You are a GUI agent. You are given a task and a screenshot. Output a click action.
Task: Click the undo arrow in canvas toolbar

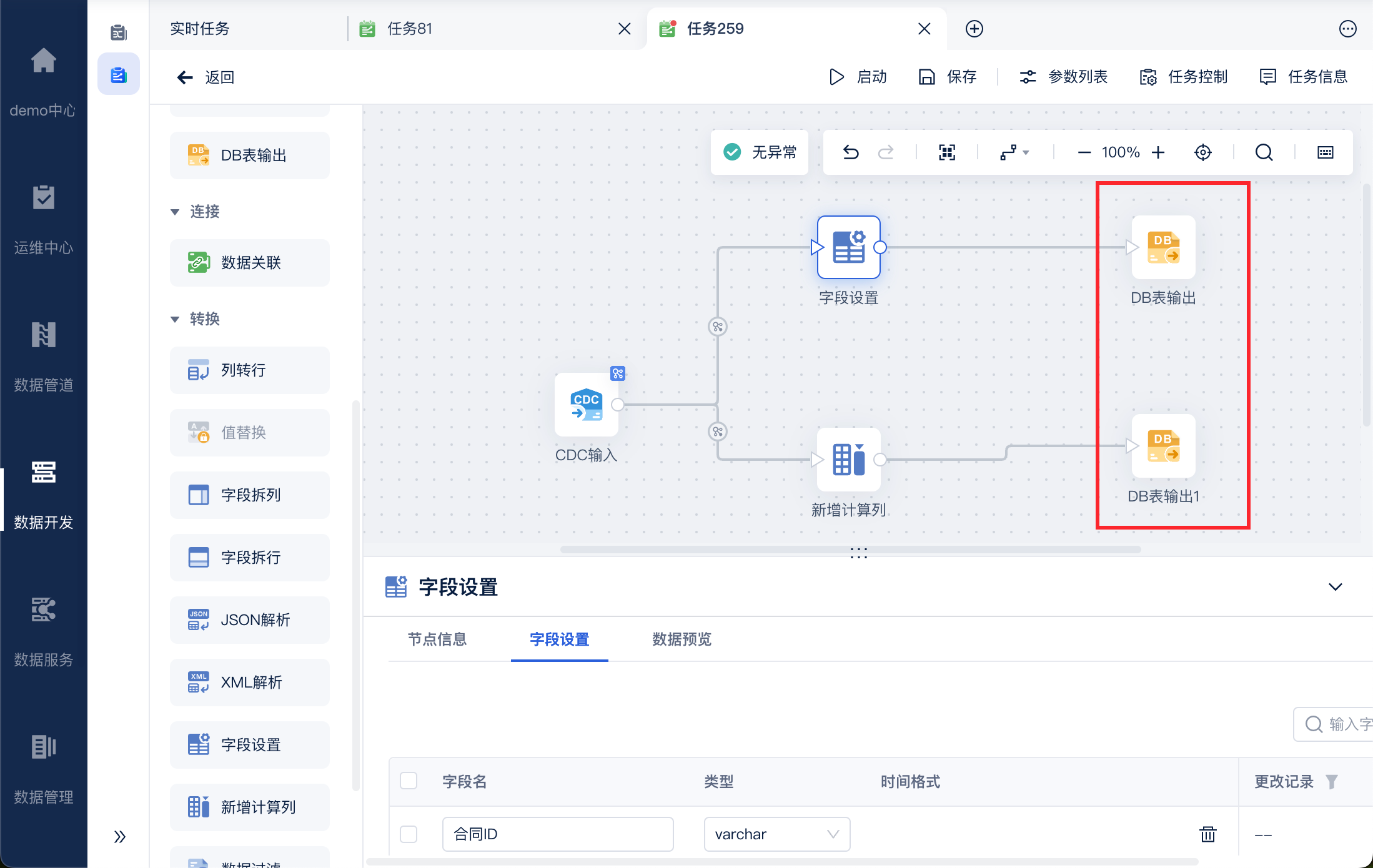tap(851, 152)
